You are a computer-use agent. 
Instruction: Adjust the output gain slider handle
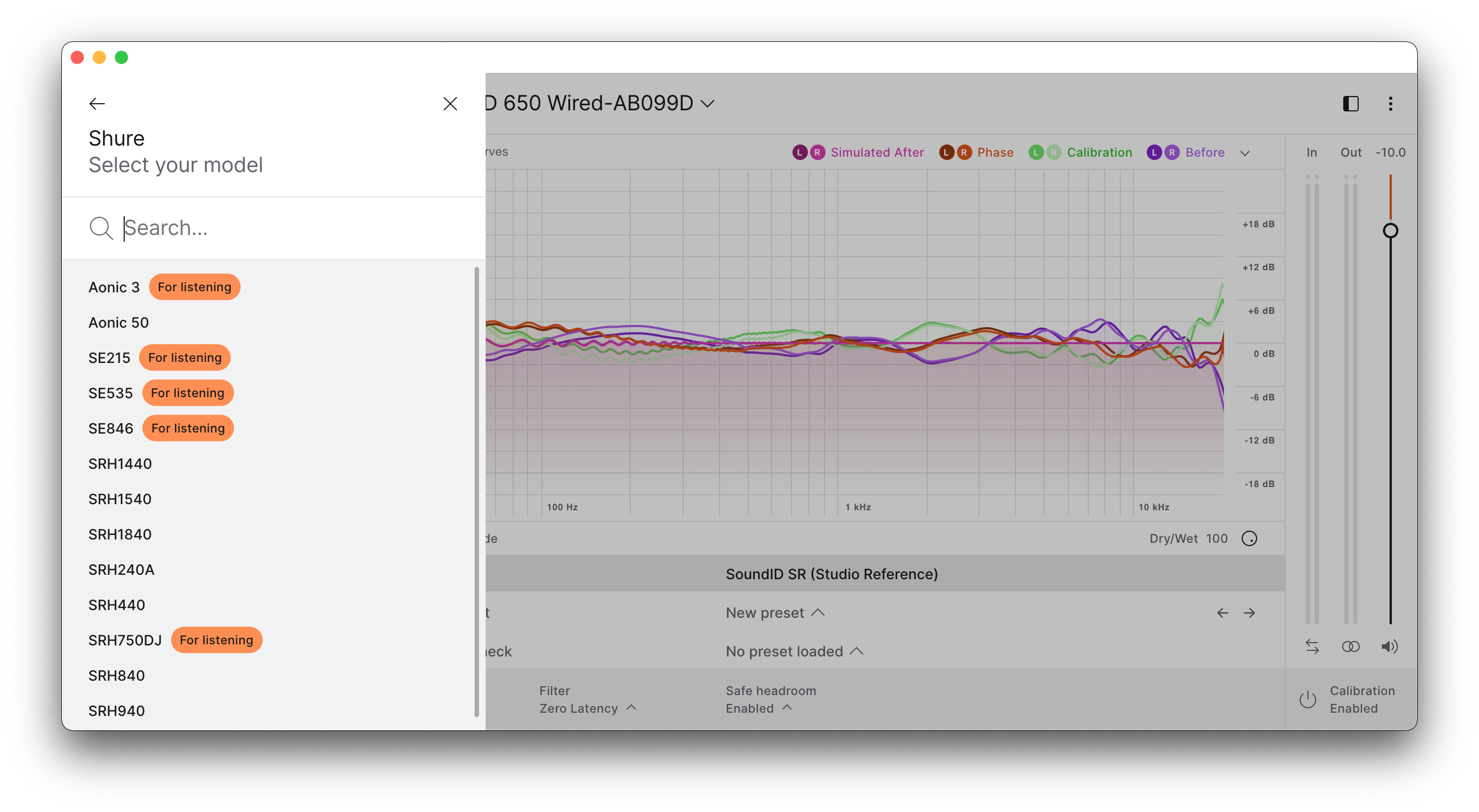1390,231
